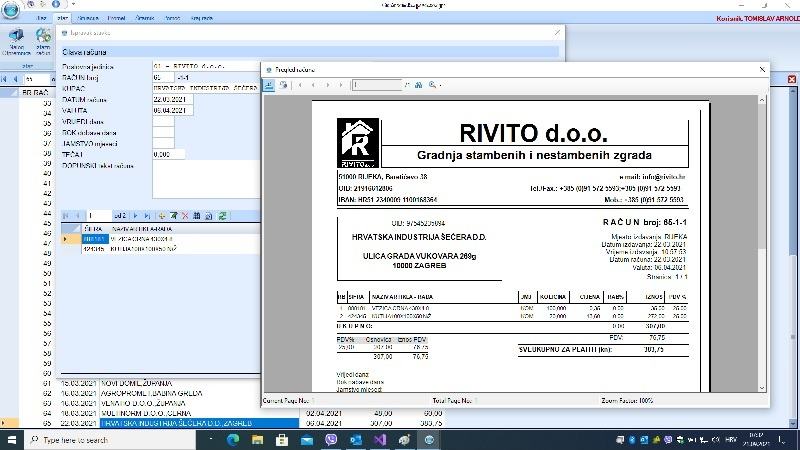
Task: Click first-record arrow in main list navigator
Action: (x=4, y=79)
